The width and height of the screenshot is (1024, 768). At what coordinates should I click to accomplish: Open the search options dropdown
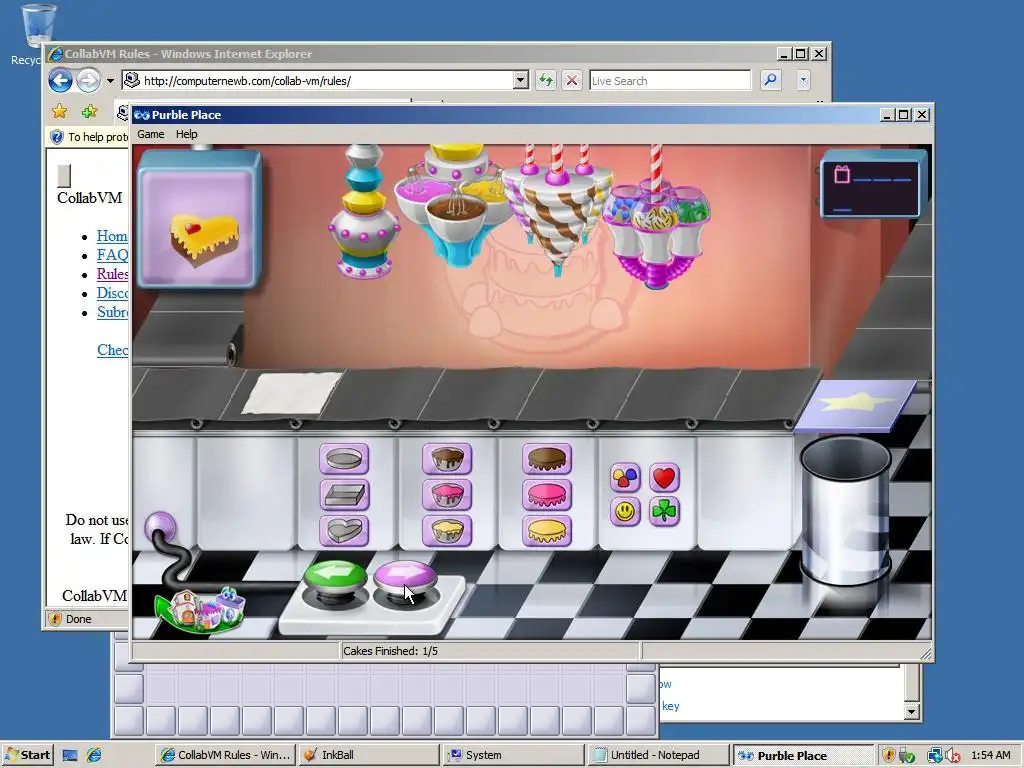pos(803,80)
